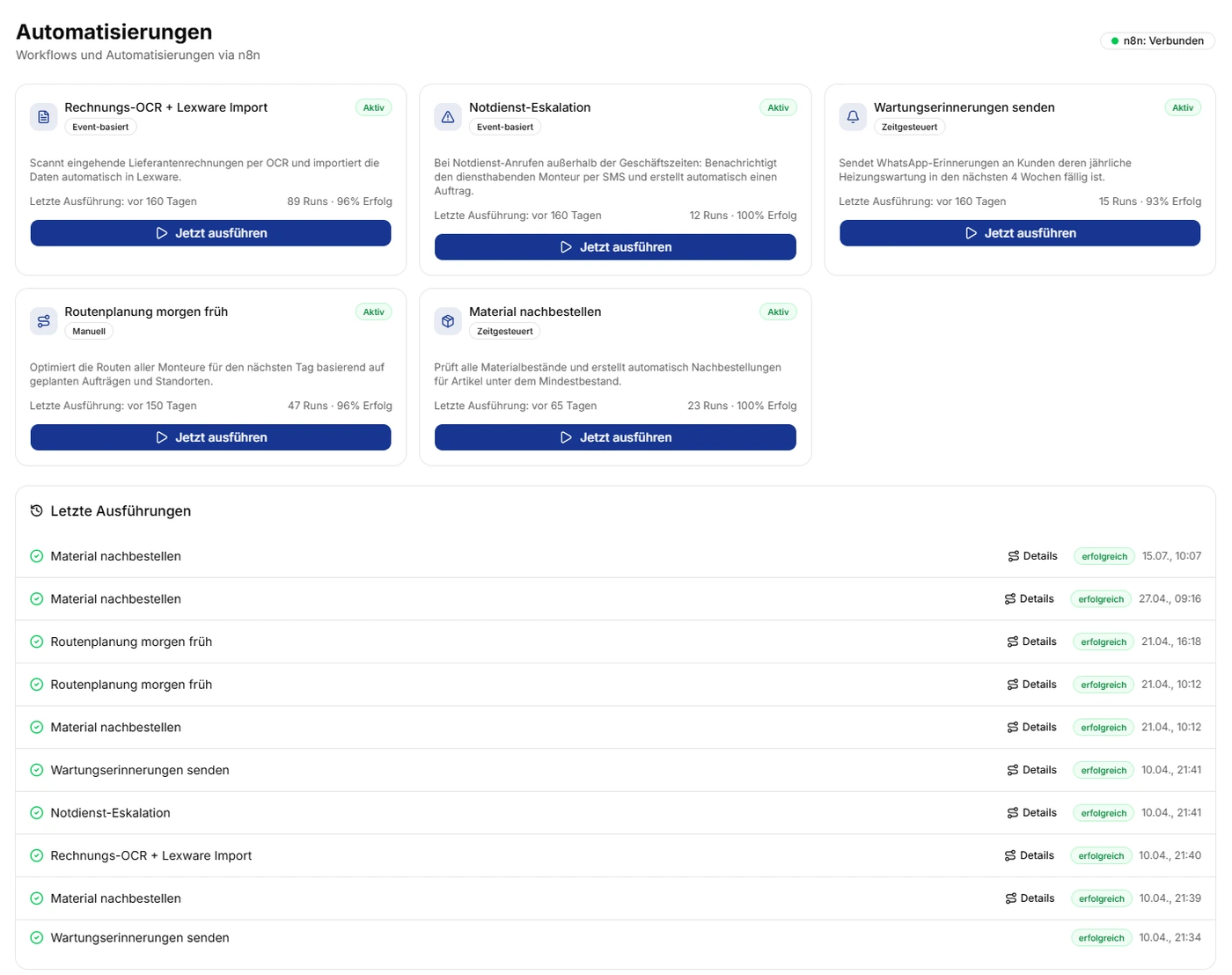Click the check icon of Rechnungs-OCR run
1232x975 pixels.
[x=37, y=855]
